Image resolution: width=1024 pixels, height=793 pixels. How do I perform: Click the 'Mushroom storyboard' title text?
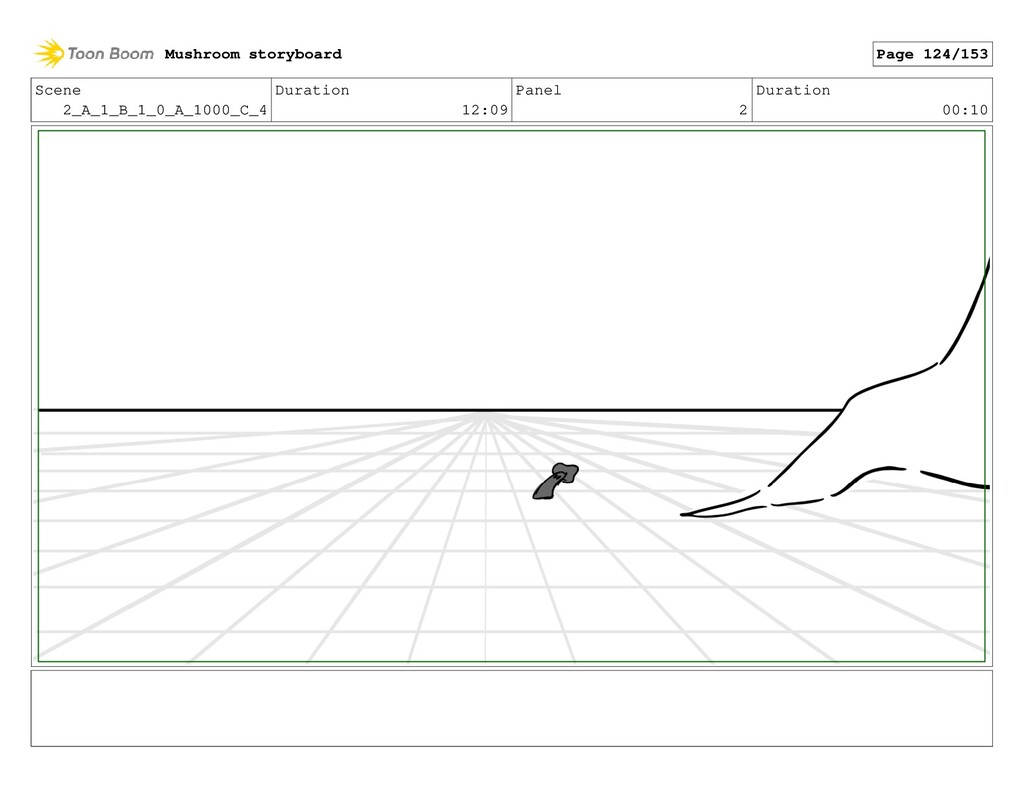point(253,54)
